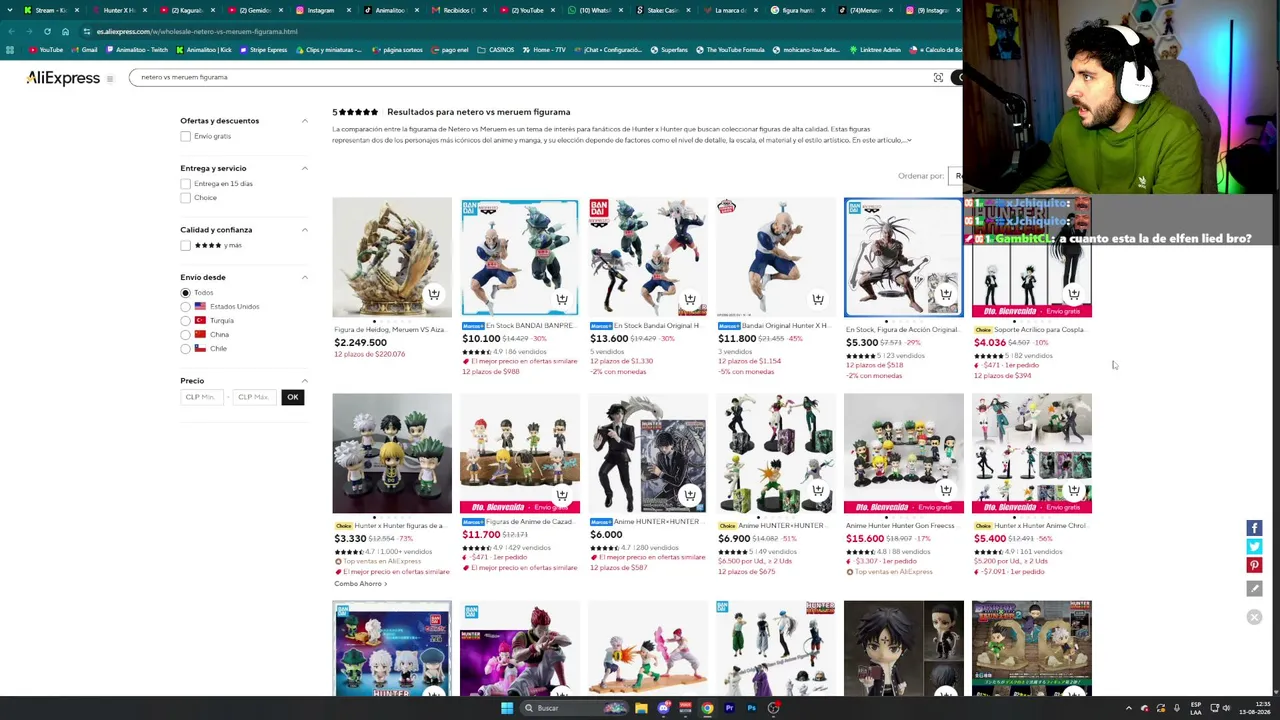Viewport: 1280px width, 720px height.
Task: Apply the price range with OK
Action: tap(293, 397)
